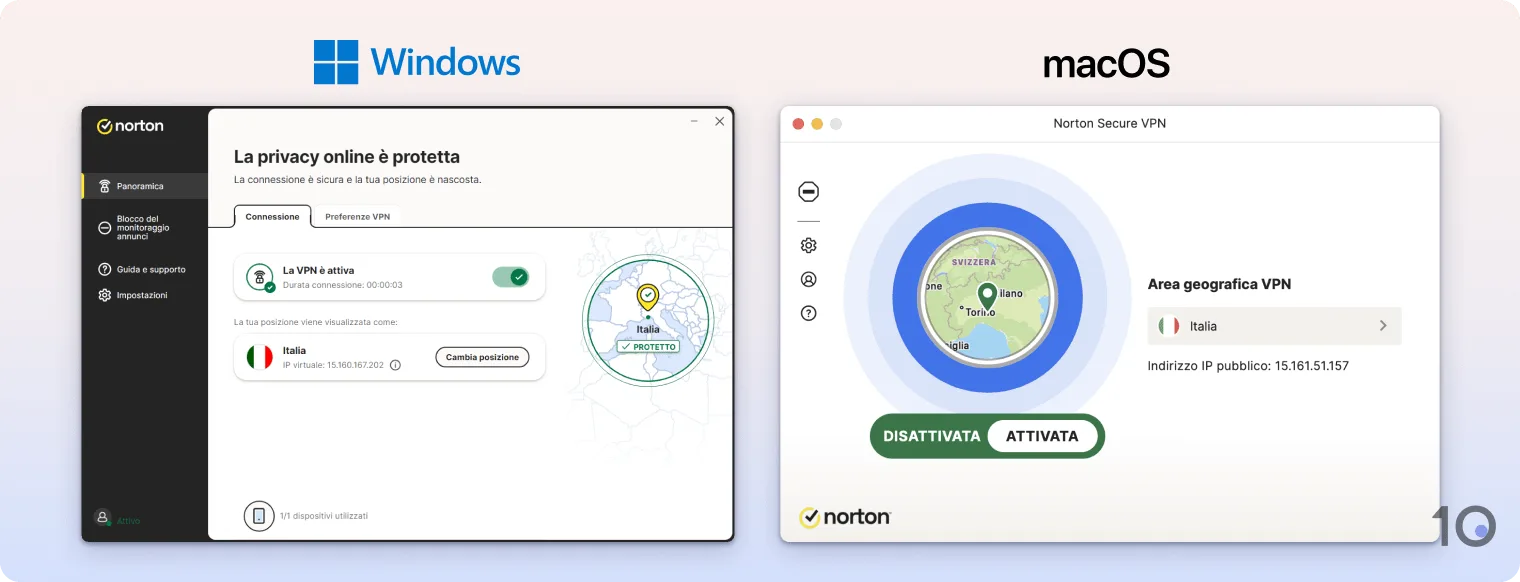Click the yellow minimize dot on macOS window
This screenshot has width=1520, height=582.
pyautogui.click(x=817, y=124)
